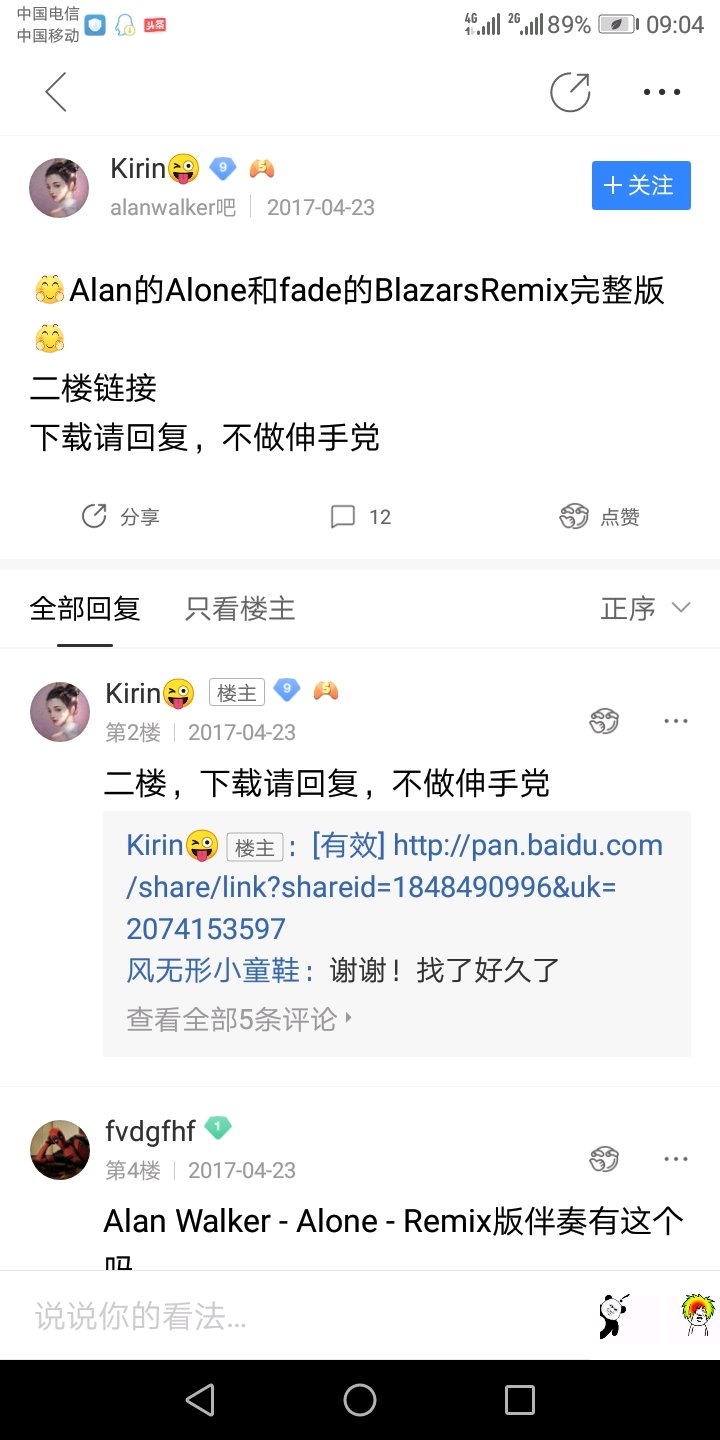Open more options for Kirin's reply
The height and width of the screenshot is (1440, 720).
676,721
